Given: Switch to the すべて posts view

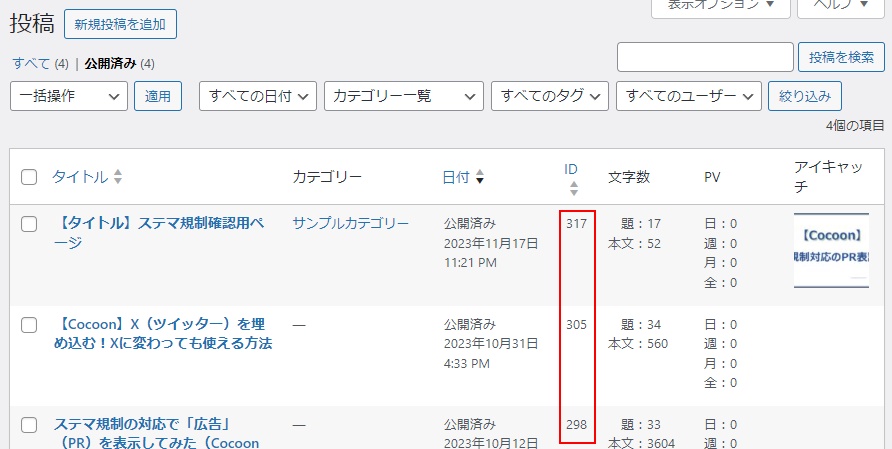Looking at the screenshot, I should tap(31, 63).
